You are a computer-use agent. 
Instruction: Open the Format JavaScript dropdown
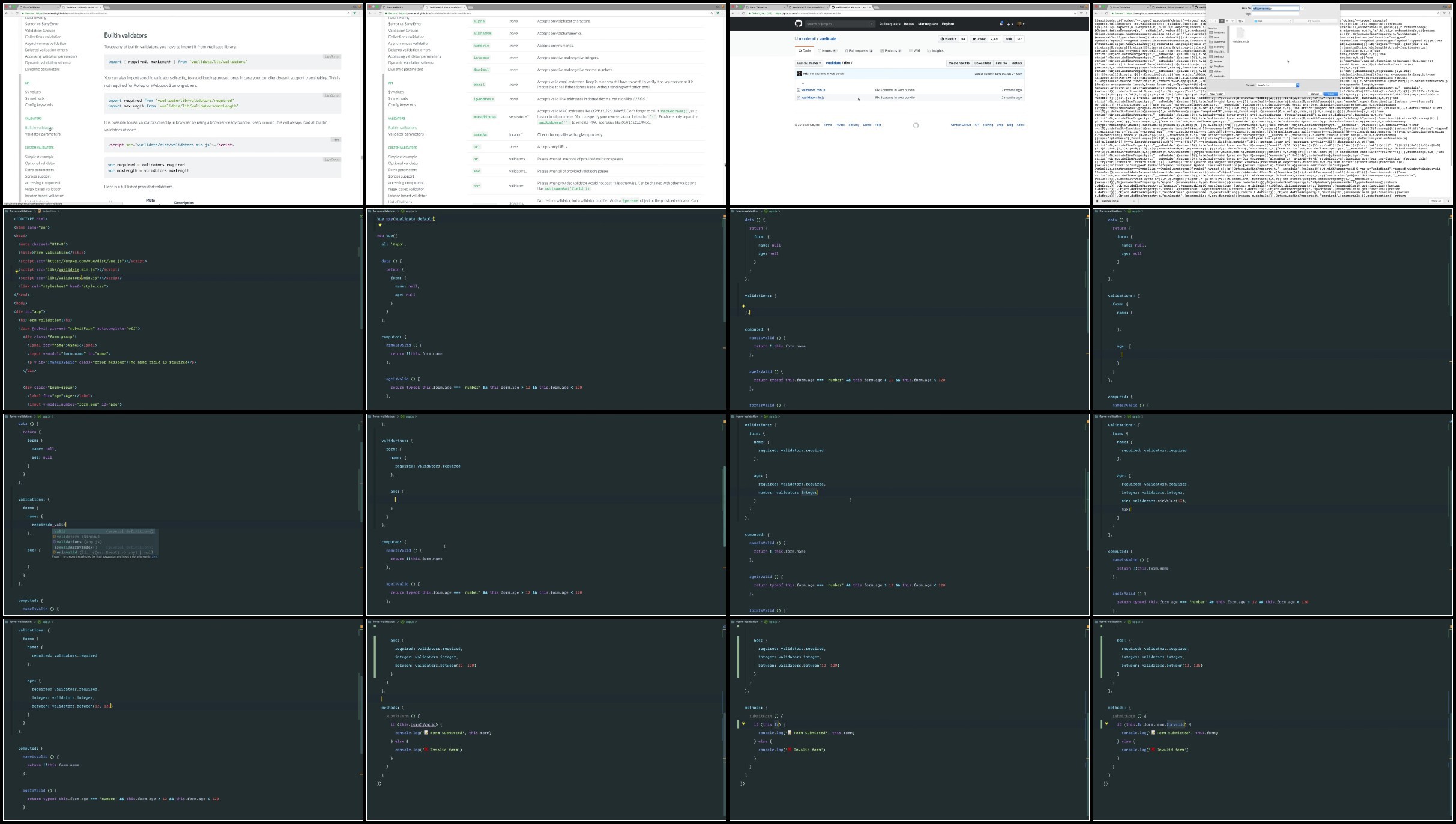[1278, 85]
